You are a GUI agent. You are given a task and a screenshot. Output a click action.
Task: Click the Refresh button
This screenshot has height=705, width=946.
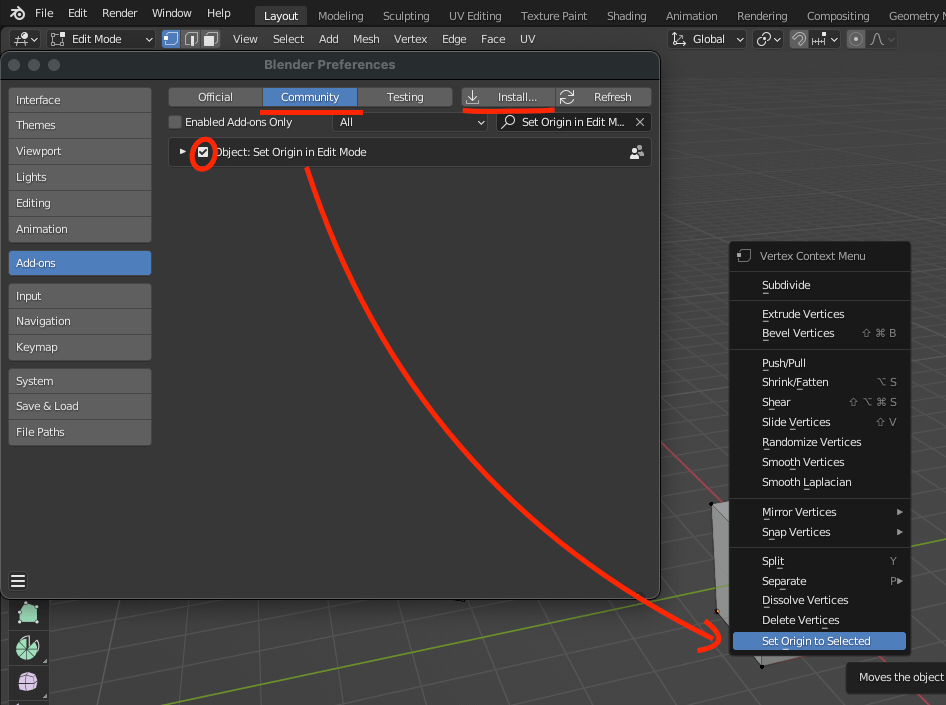[603, 97]
